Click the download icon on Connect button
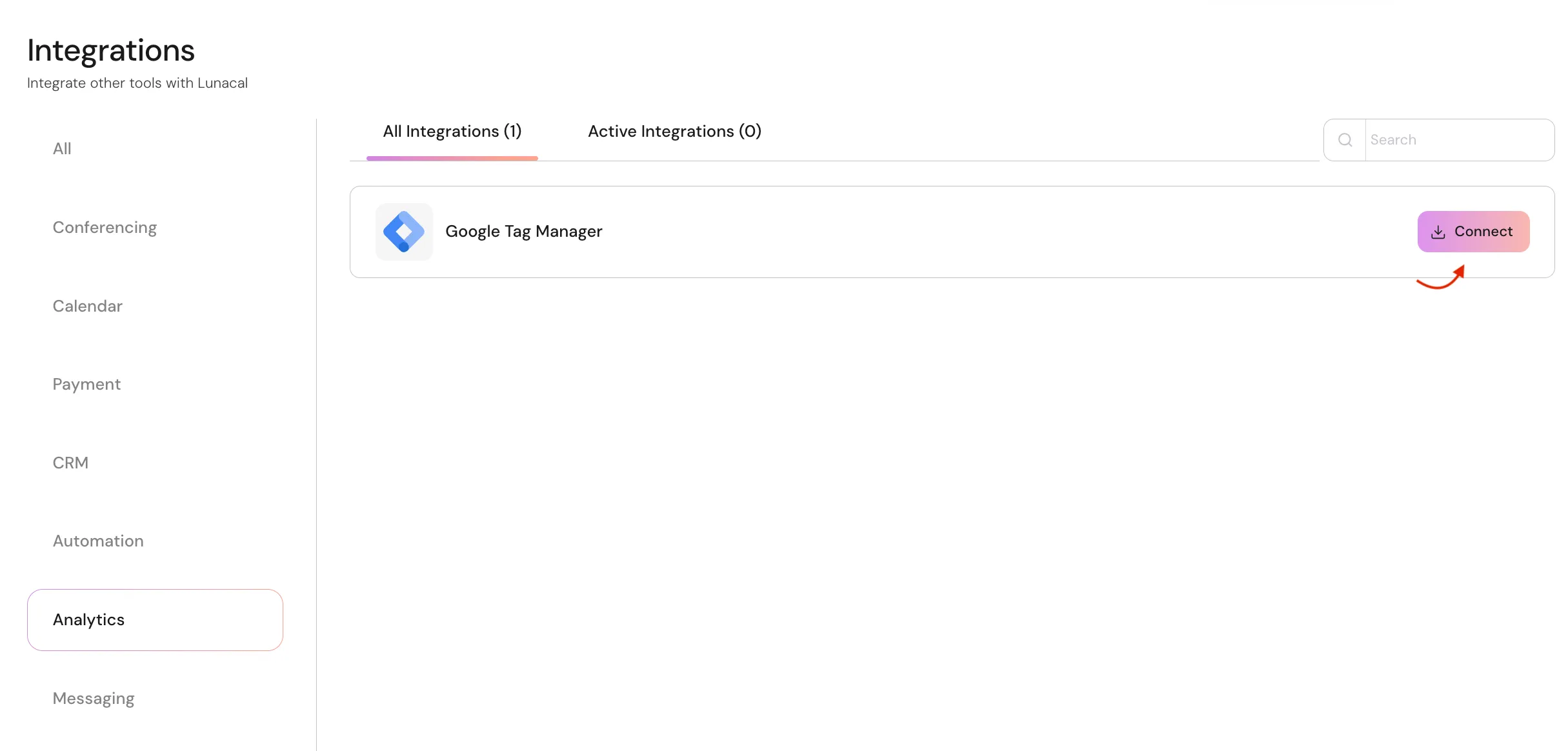This screenshot has height=751, width=1568. click(x=1438, y=232)
